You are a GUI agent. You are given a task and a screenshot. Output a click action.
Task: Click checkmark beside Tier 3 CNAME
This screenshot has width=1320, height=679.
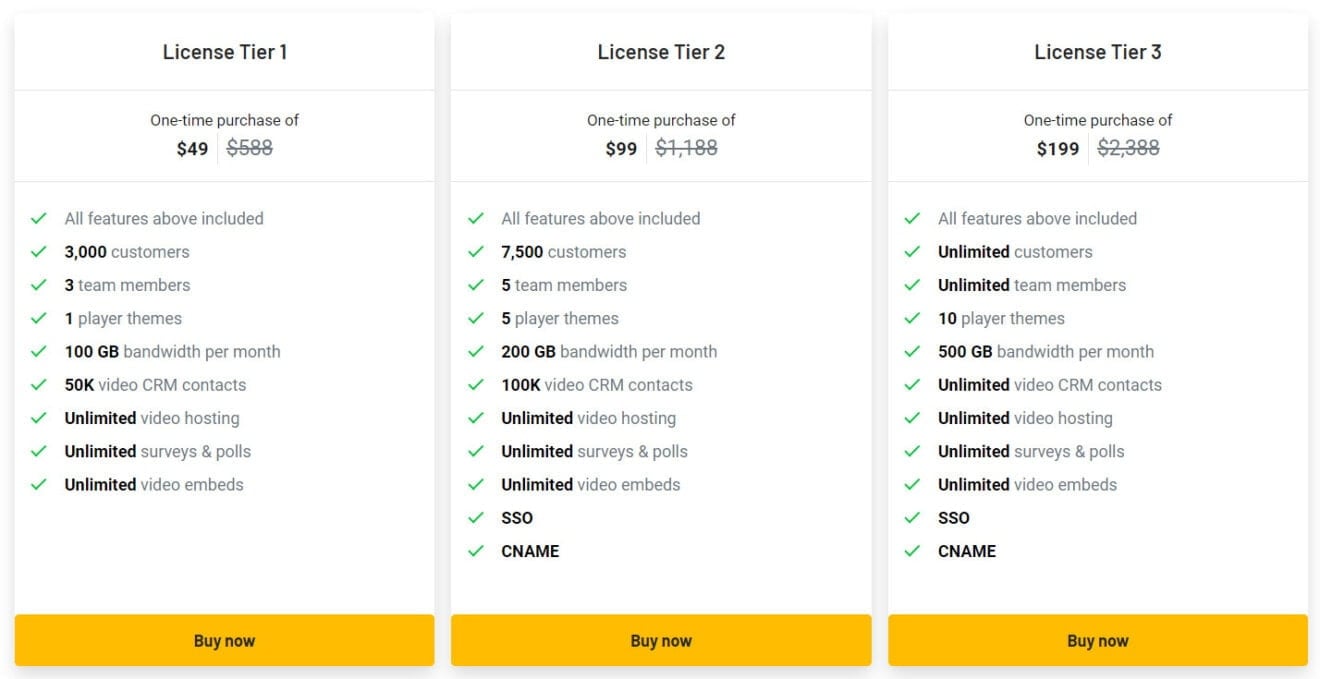(x=912, y=551)
